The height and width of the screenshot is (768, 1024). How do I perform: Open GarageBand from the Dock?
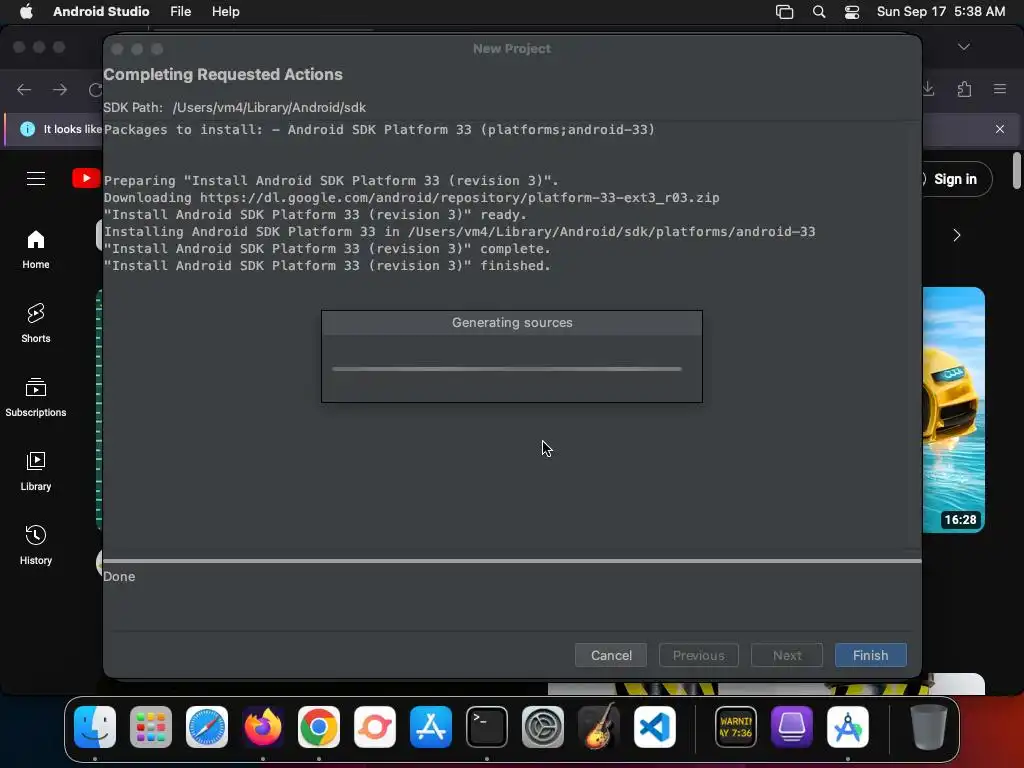598,727
